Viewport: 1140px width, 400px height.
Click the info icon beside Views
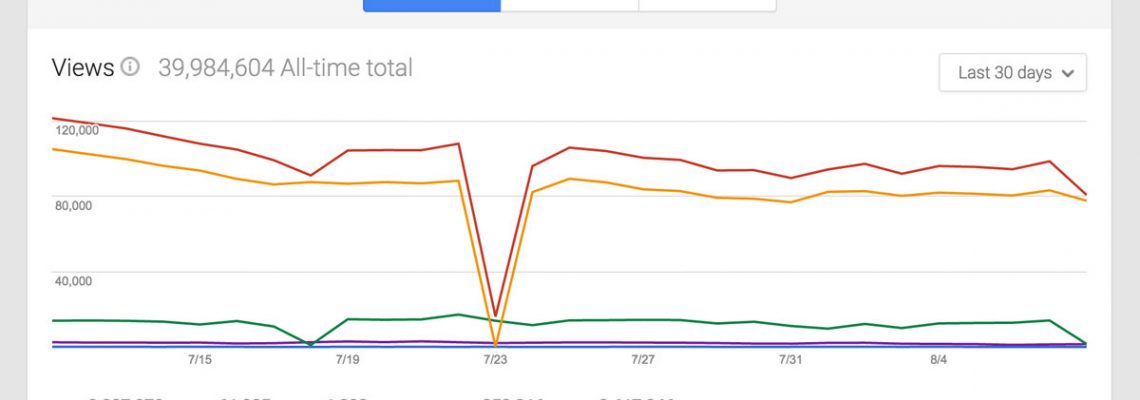[x=130, y=68]
